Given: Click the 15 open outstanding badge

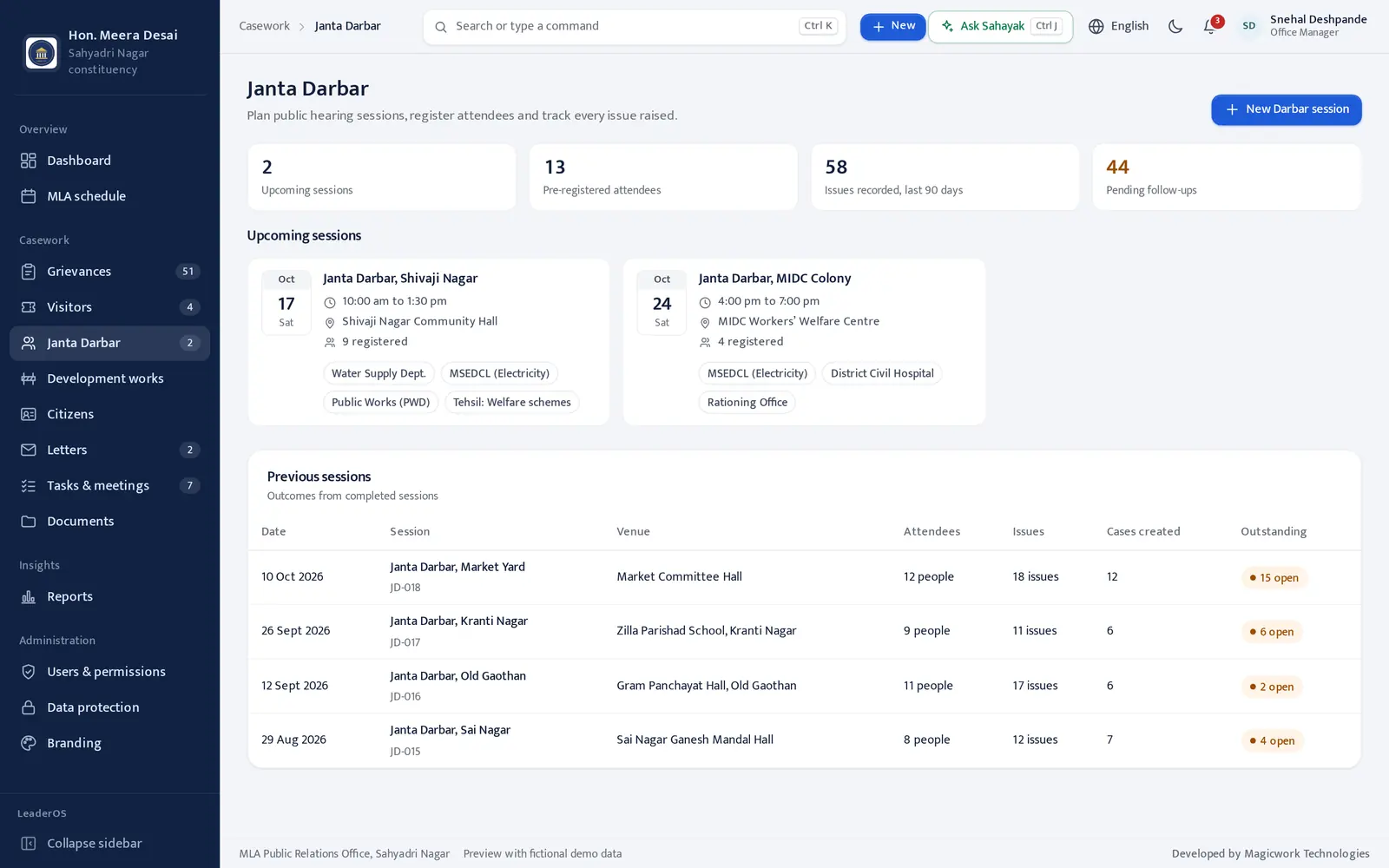Looking at the screenshot, I should 1274,578.
